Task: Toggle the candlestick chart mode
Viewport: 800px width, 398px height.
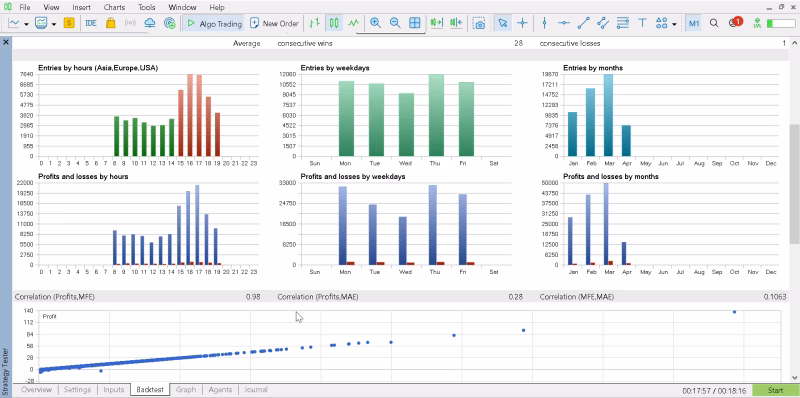Action: tap(334, 23)
